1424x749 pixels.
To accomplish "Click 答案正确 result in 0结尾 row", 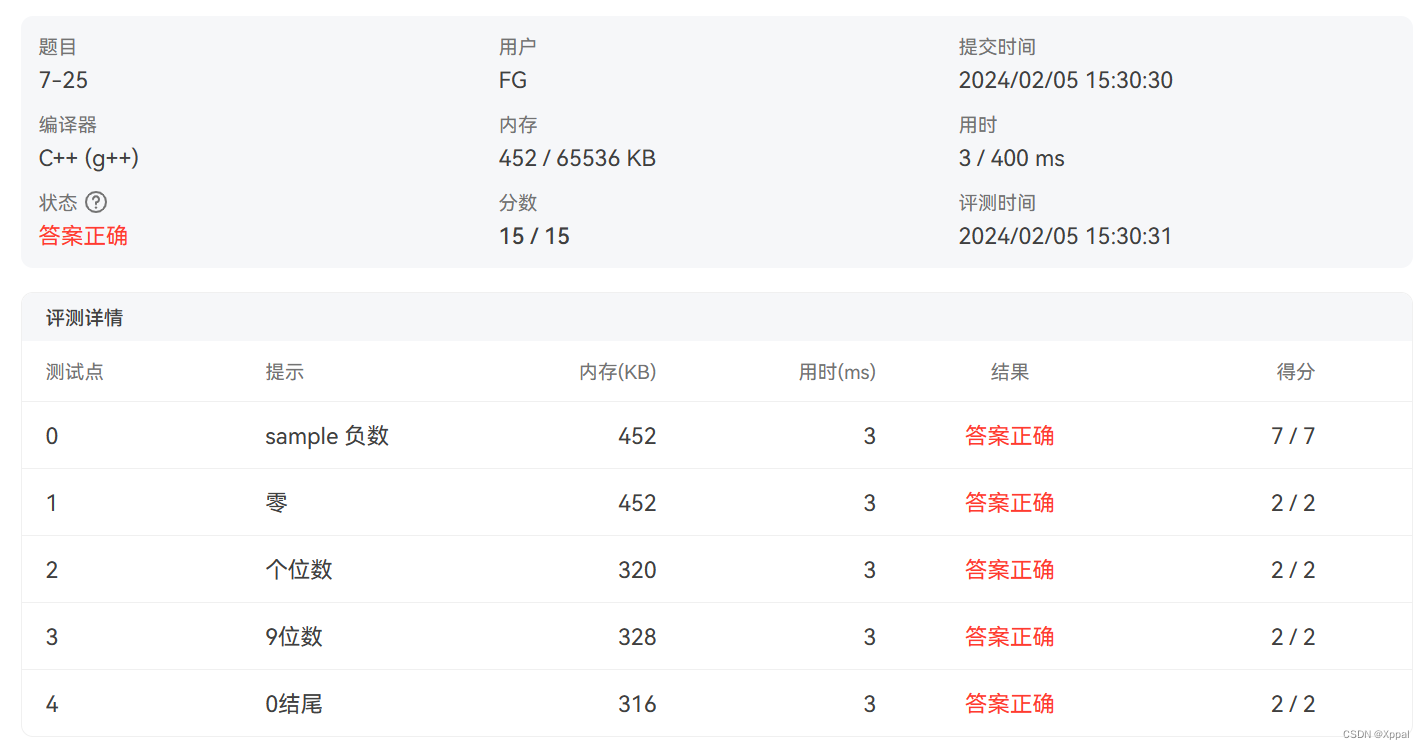I will point(1010,704).
